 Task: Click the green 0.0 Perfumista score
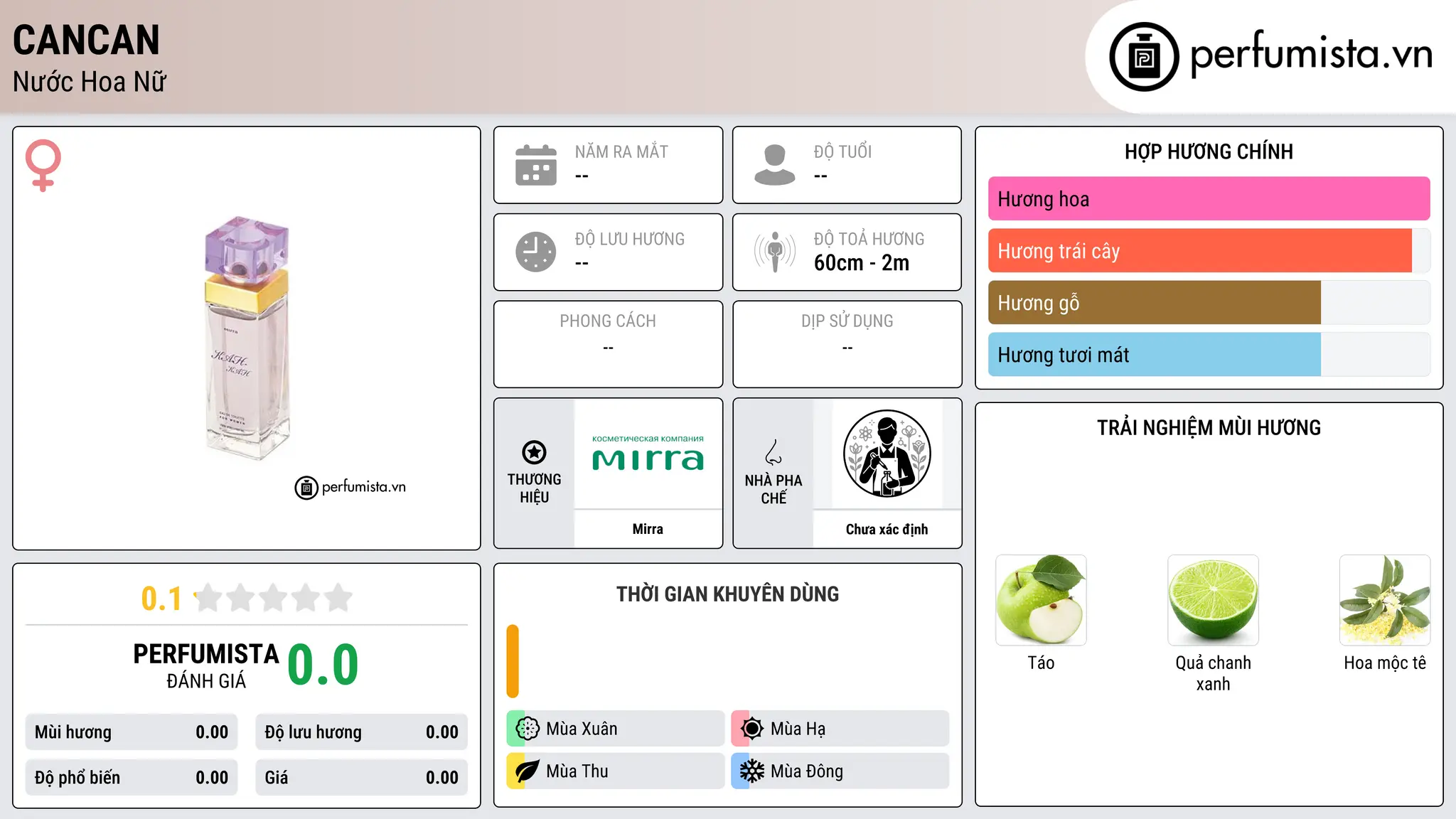click(x=323, y=665)
